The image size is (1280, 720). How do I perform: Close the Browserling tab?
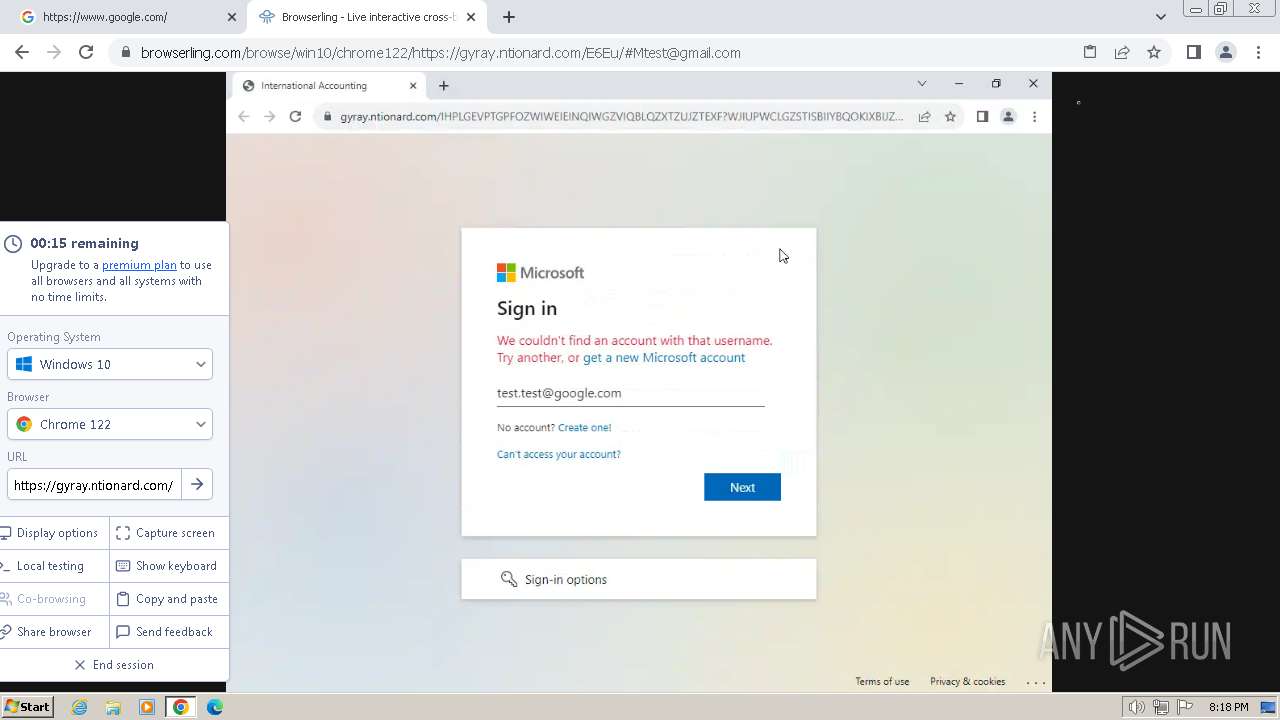[x=471, y=17]
